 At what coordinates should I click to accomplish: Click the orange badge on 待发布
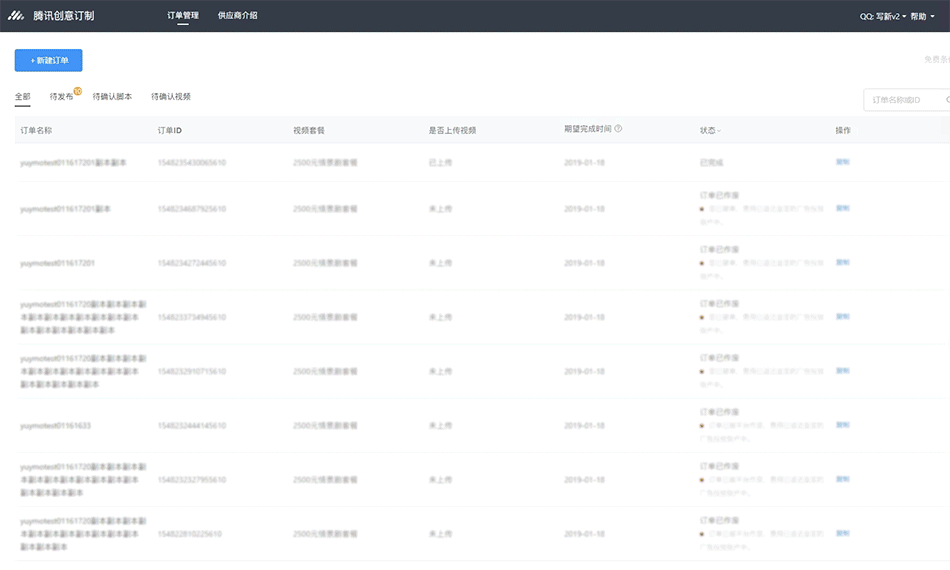click(x=77, y=92)
